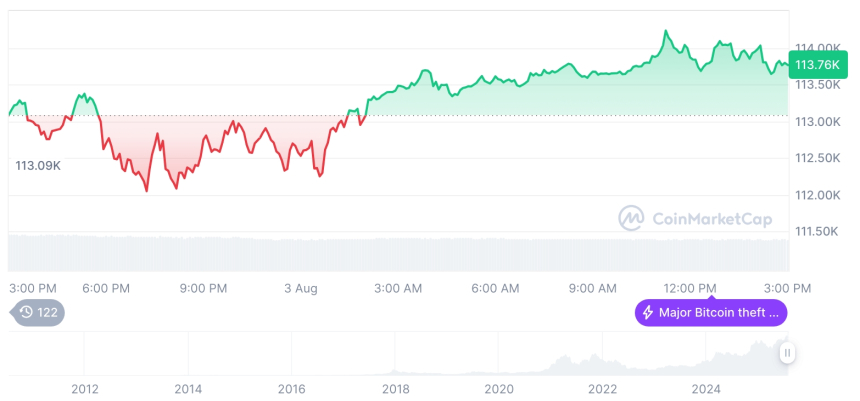860x401 pixels.
Task: Click the navigator range handle at right edge
Action: [x=788, y=352]
